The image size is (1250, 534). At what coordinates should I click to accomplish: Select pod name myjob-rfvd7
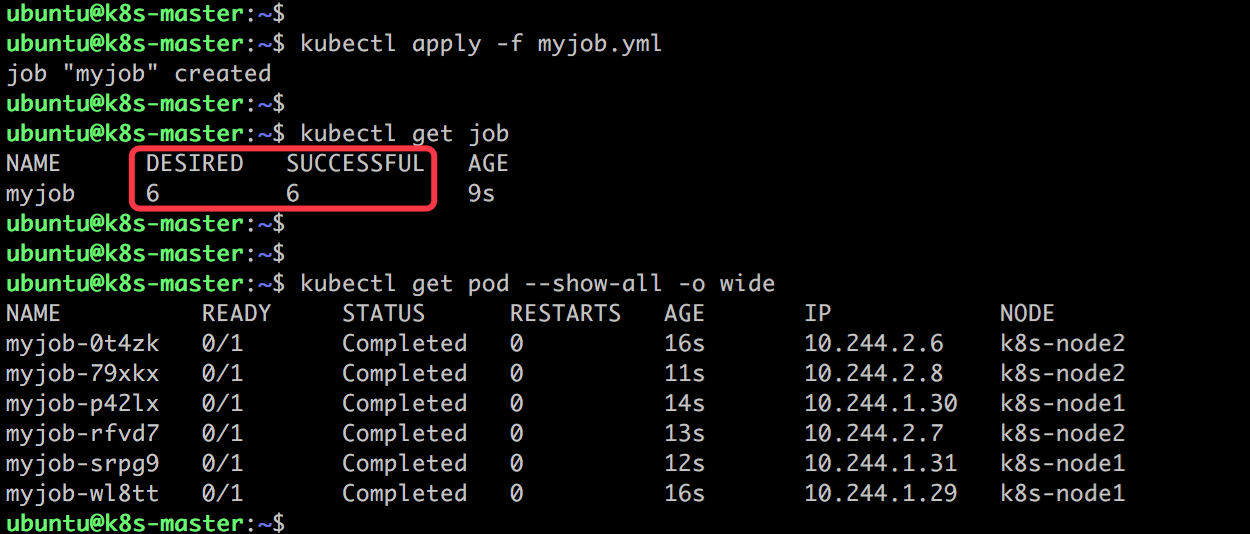(82, 434)
